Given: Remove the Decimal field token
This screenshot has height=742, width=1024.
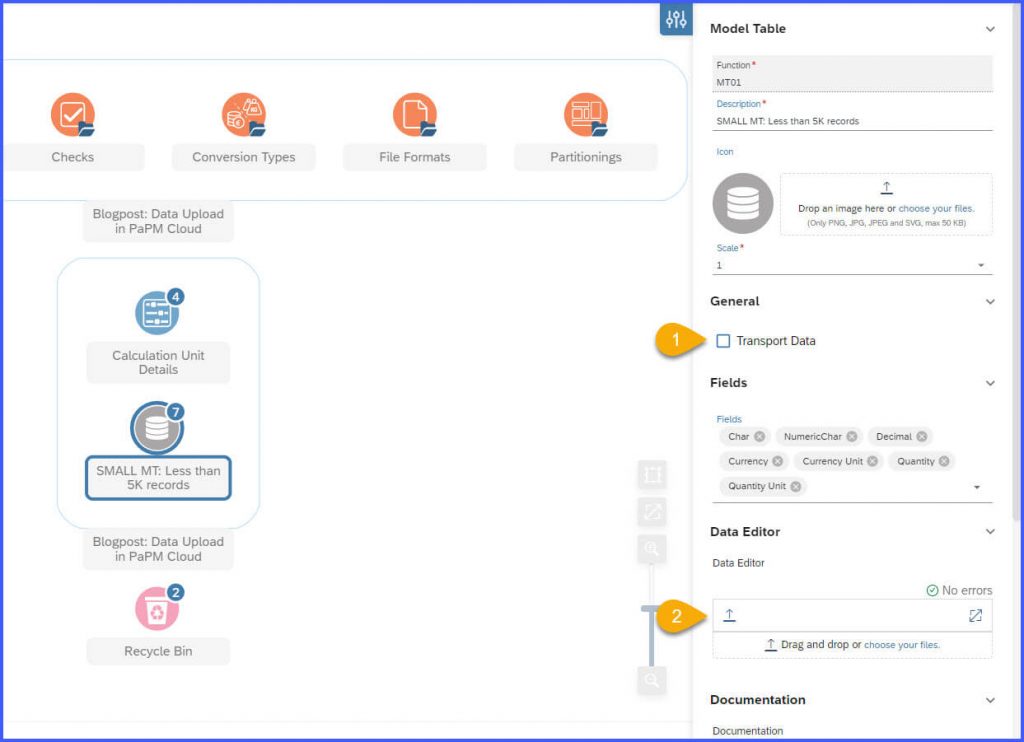Looking at the screenshot, I should pyautogui.click(x=921, y=436).
